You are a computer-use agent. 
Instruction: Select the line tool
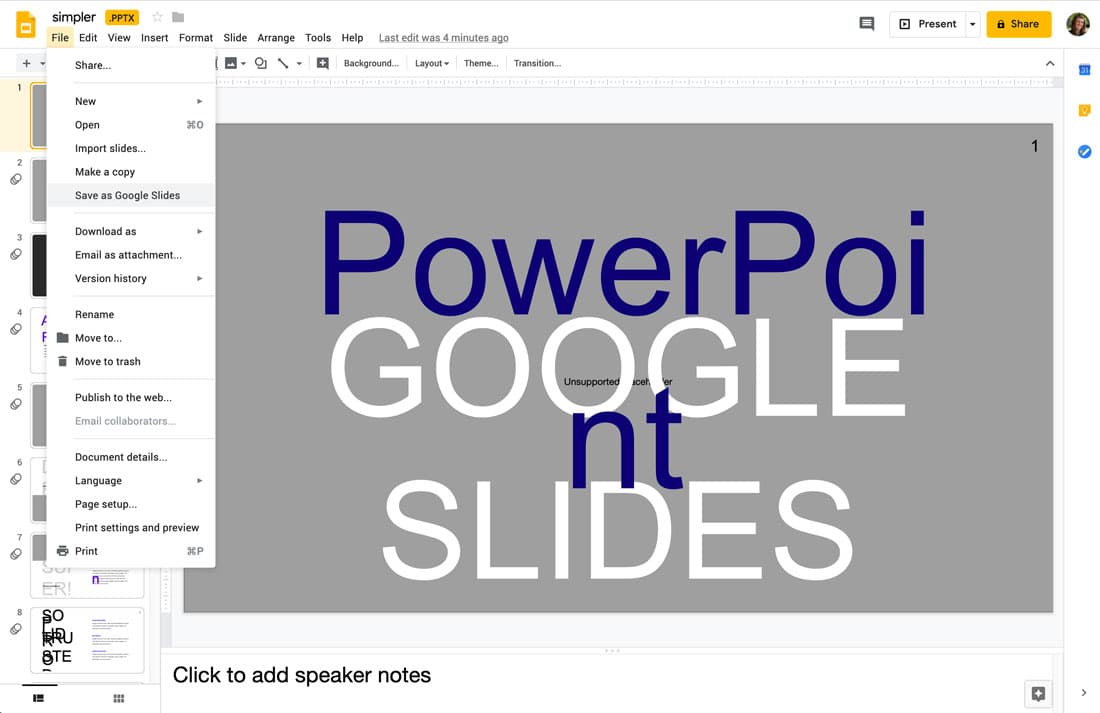283,62
